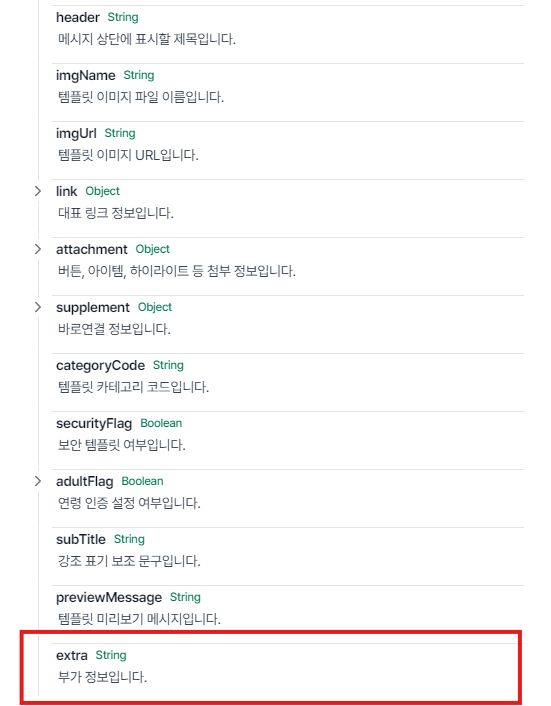This screenshot has width=551, height=706.
Task: Select the subTitle field name
Action: (x=81, y=539)
